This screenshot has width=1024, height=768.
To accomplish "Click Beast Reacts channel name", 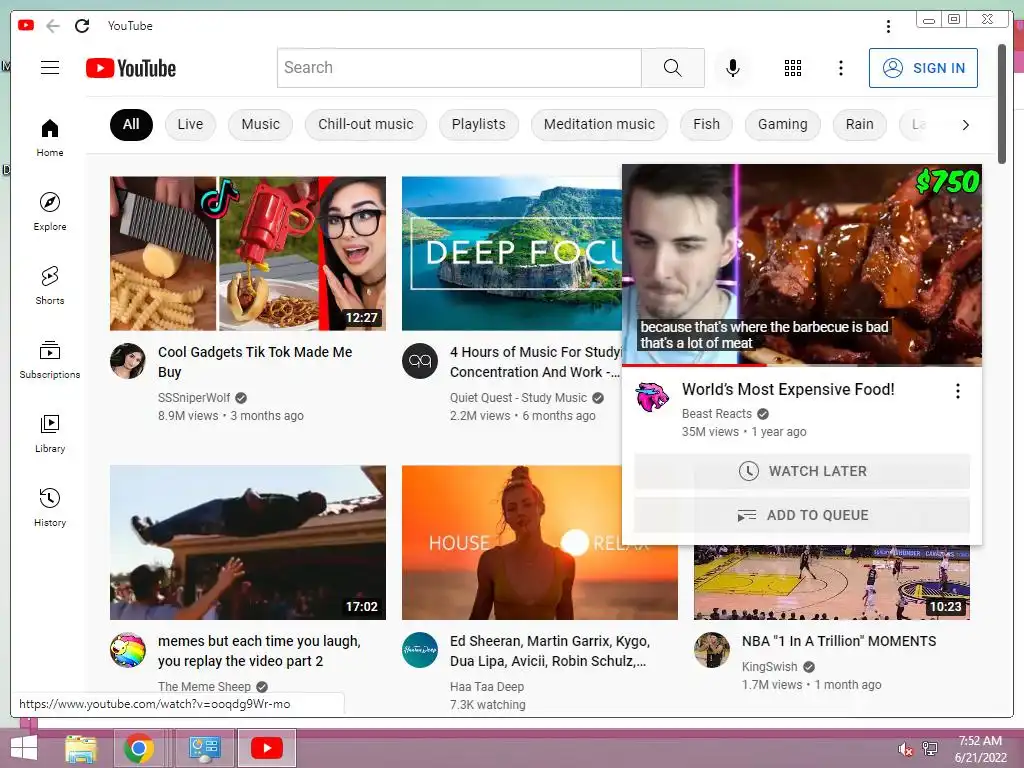I will click(x=716, y=414).
